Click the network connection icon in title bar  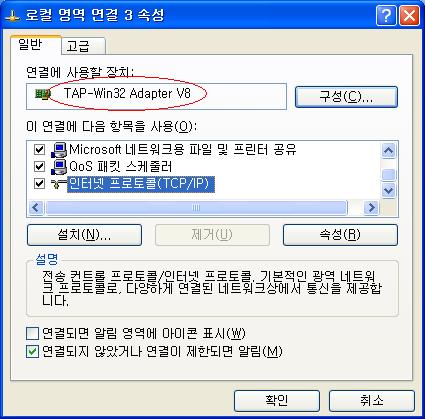click(13, 16)
